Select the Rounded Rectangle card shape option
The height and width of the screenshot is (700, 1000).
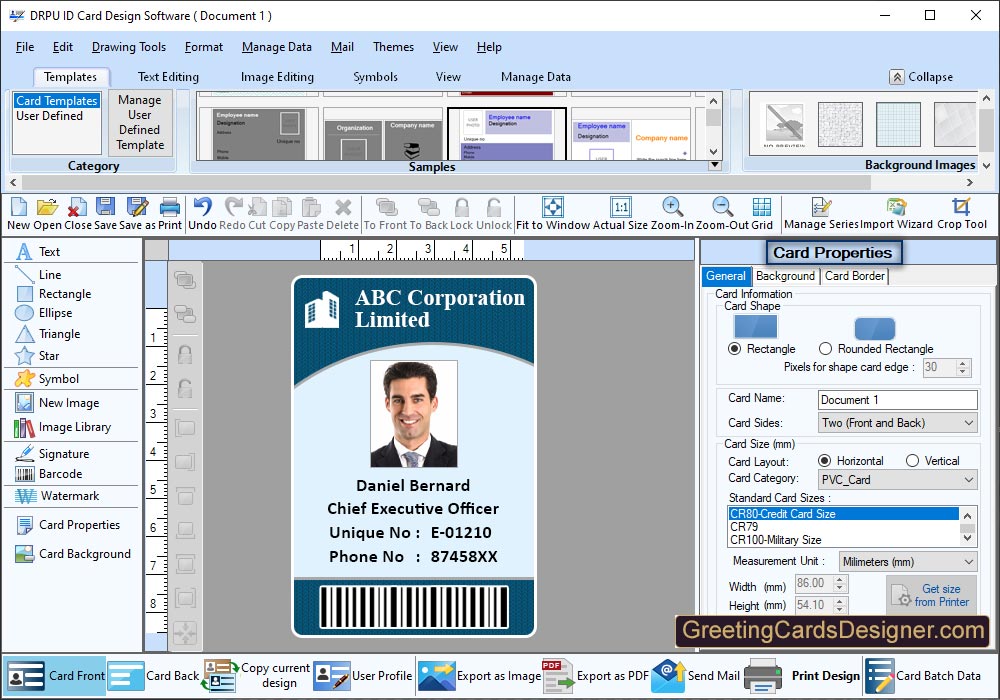tap(825, 349)
